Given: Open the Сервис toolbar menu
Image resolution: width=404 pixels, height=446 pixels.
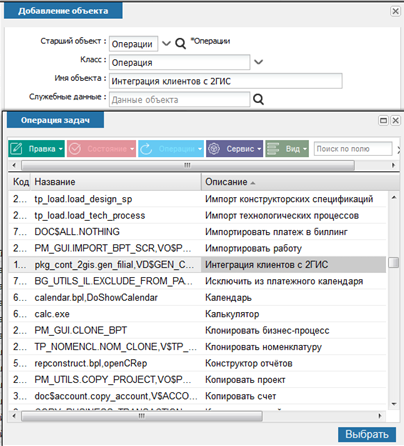Looking at the screenshot, I should click(235, 149).
